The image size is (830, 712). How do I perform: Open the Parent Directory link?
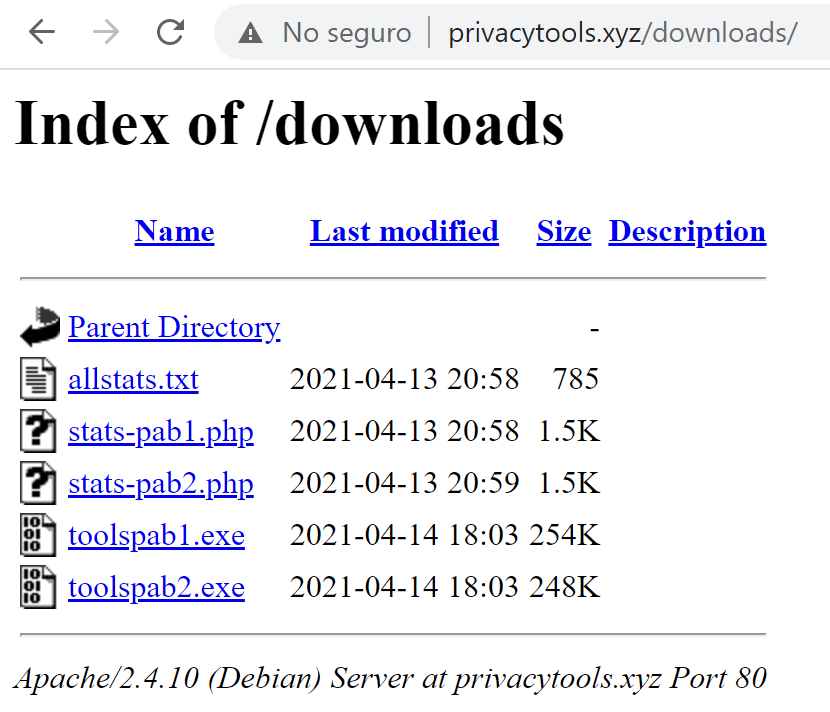(x=174, y=328)
